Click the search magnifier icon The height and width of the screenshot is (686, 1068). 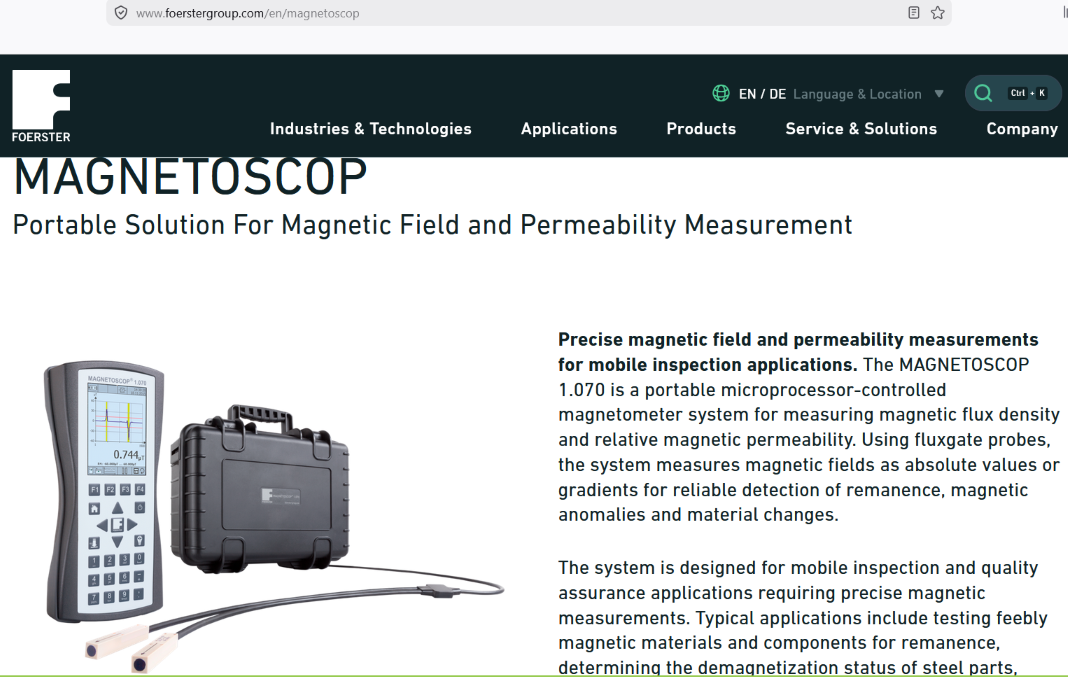pos(983,93)
